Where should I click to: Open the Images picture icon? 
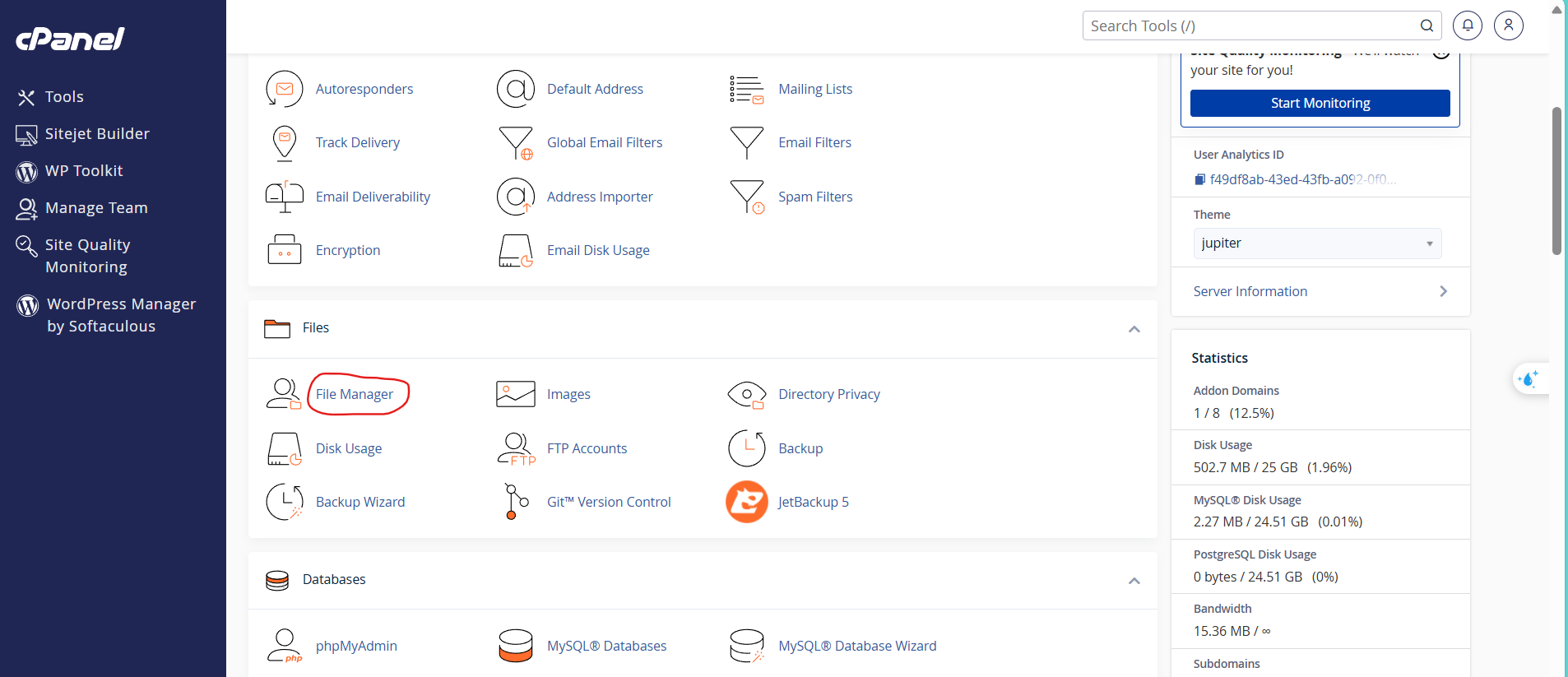click(516, 394)
